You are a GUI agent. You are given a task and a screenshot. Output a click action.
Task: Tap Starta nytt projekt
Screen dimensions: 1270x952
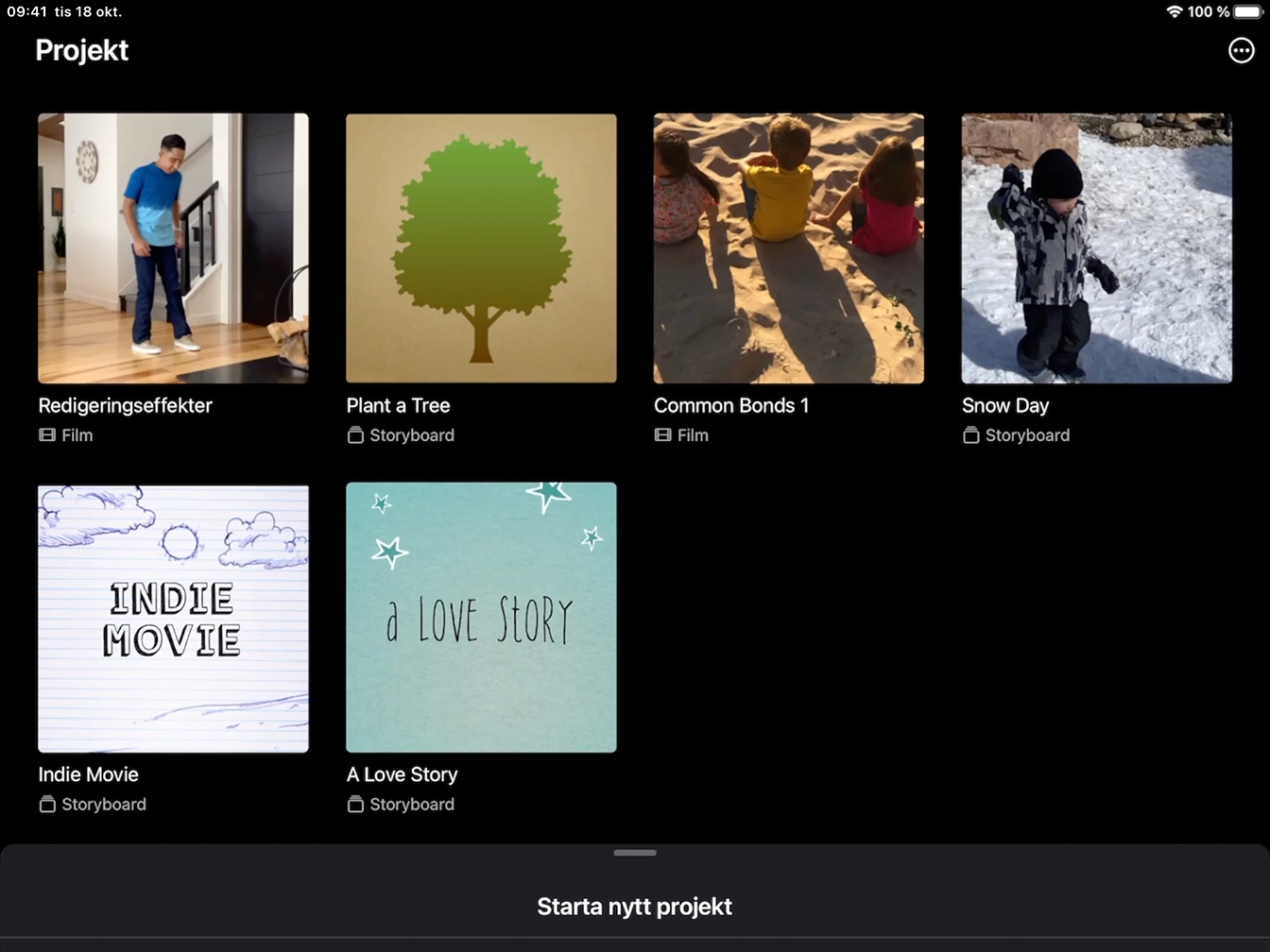[x=635, y=907]
